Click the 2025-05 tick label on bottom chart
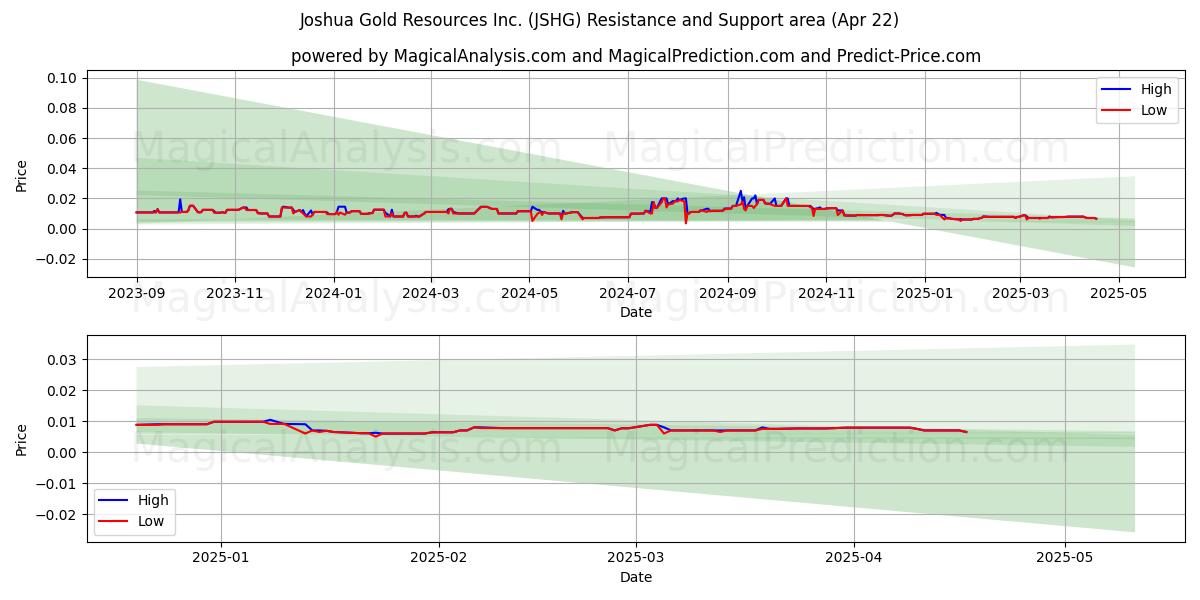This screenshot has height=600, width=1200. click(1065, 557)
